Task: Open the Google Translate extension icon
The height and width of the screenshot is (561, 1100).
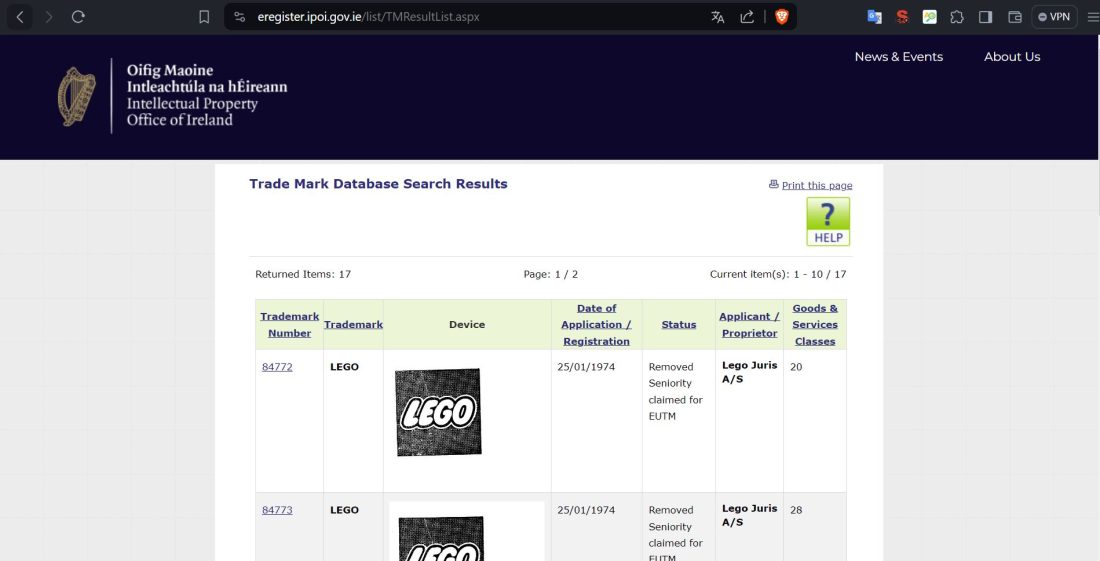Action: click(874, 17)
